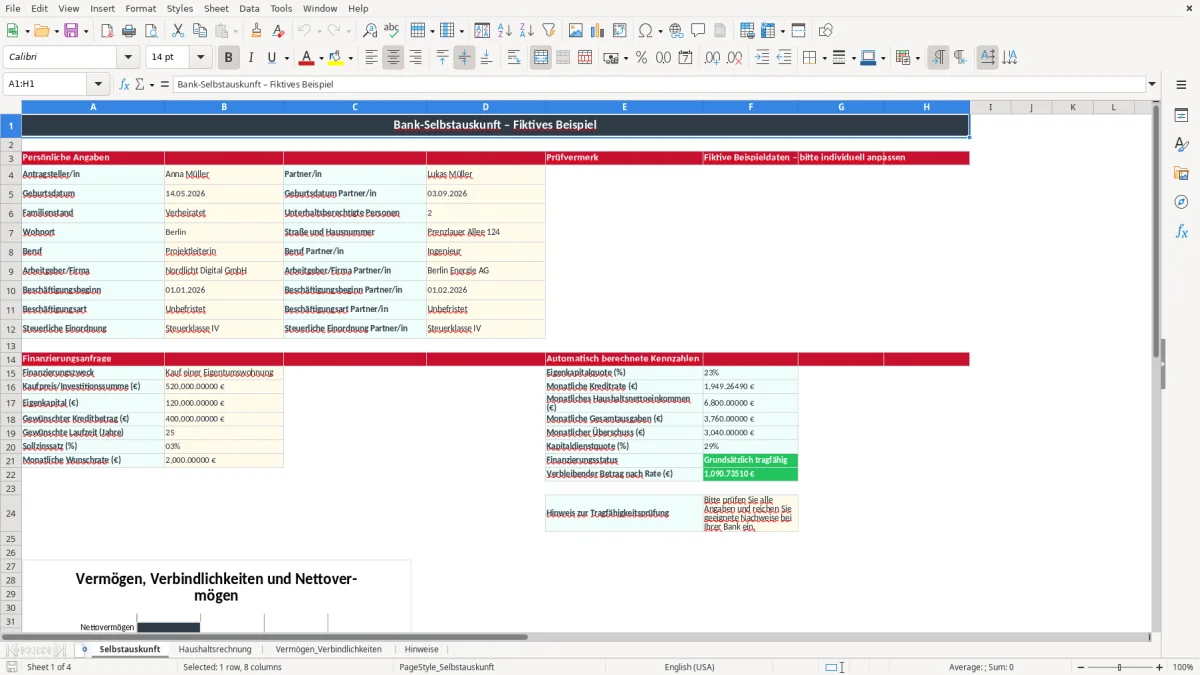Copy the selection to the clipboard
The height and width of the screenshot is (675, 1200).
coord(198,31)
